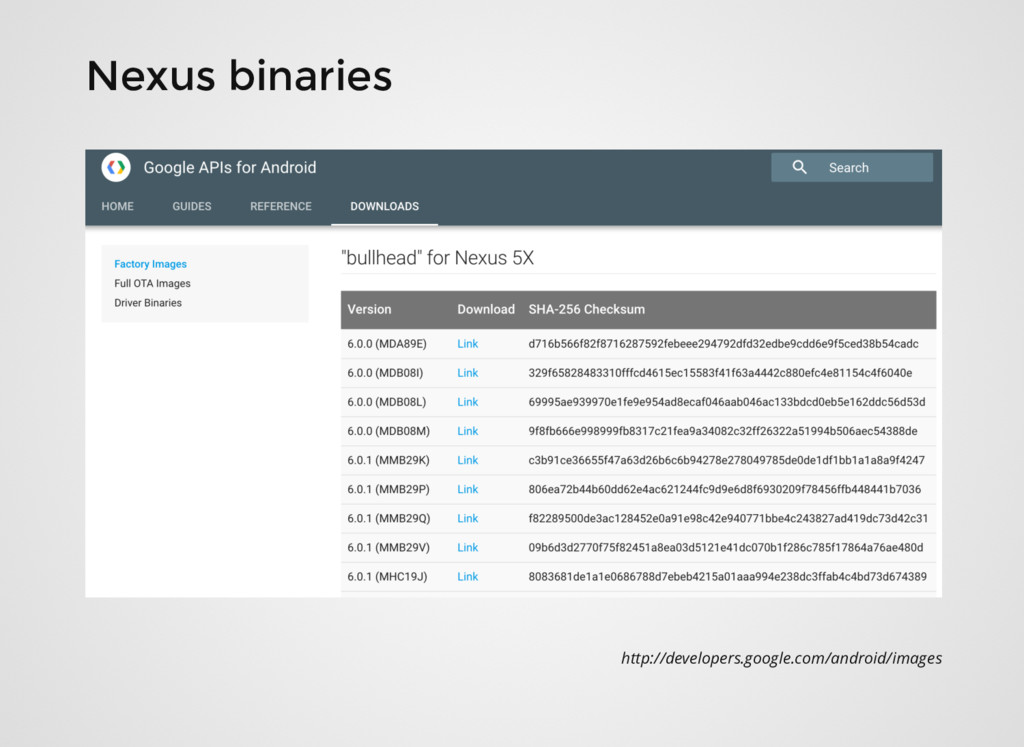Select version text 6.0.0 (MDB08L)
The image size is (1024, 747).
(387, 402)
